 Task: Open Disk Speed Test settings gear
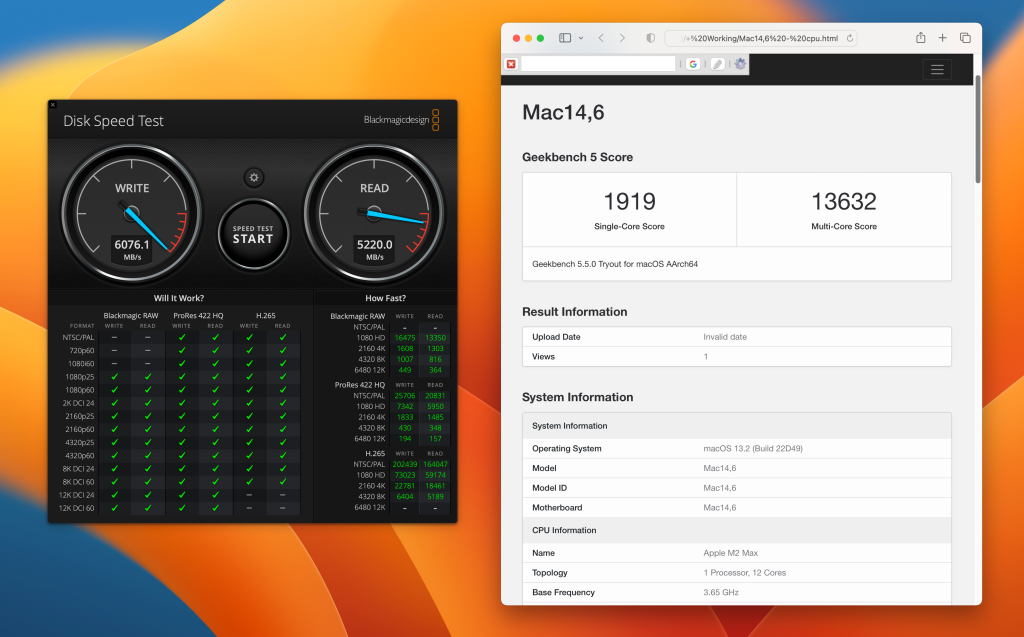[x=253, y=178]
